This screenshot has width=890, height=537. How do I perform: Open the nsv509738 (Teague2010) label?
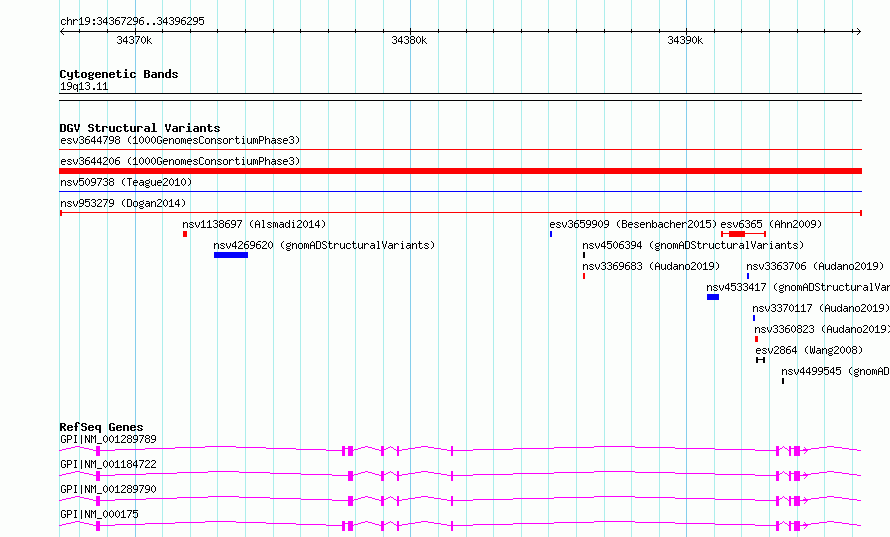pos(126,182)
